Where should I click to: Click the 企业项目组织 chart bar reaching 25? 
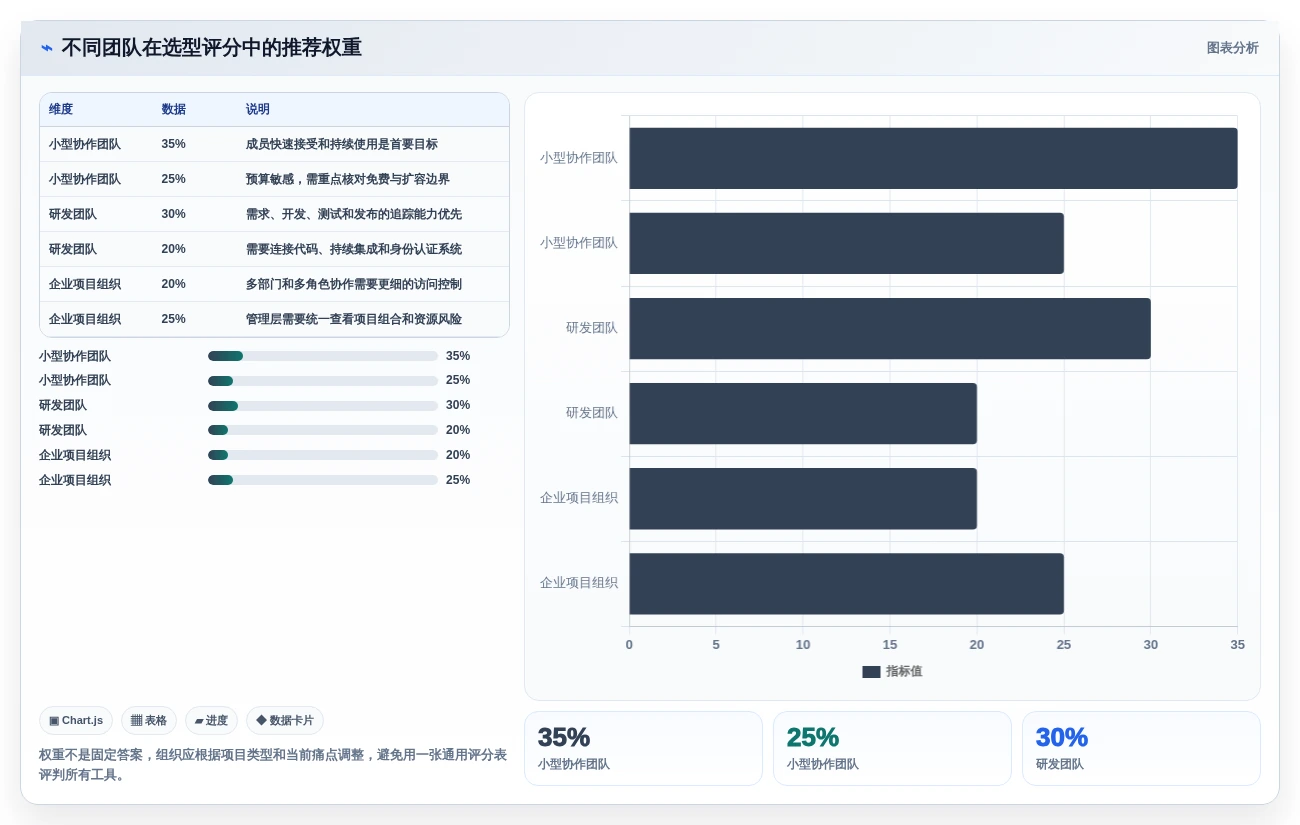(x=846, y=583)
